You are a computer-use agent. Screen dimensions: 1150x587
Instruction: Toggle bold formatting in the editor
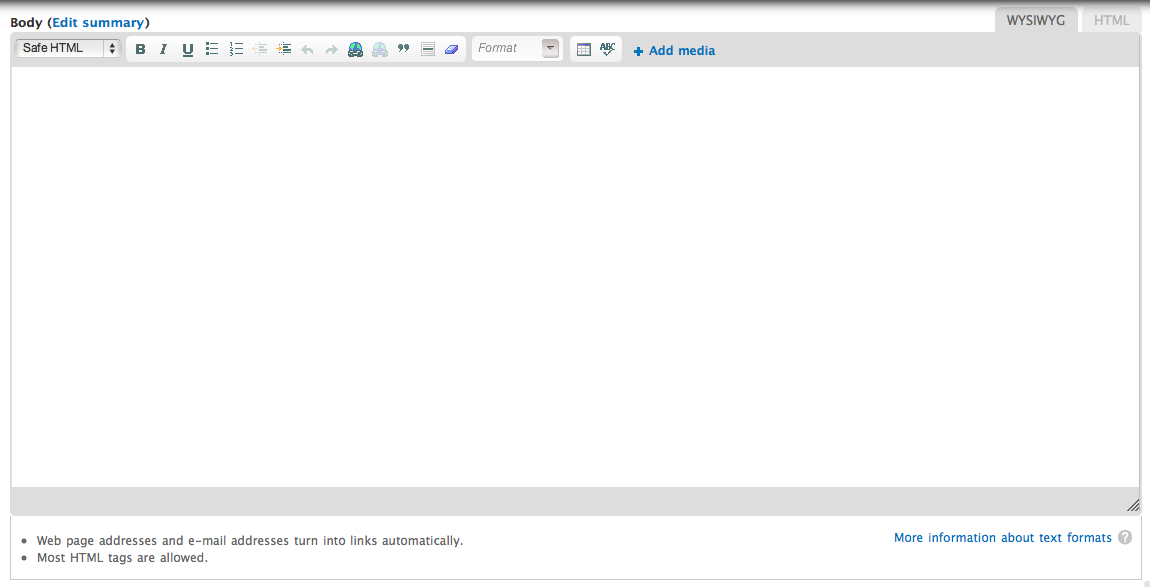click(140, 49)
